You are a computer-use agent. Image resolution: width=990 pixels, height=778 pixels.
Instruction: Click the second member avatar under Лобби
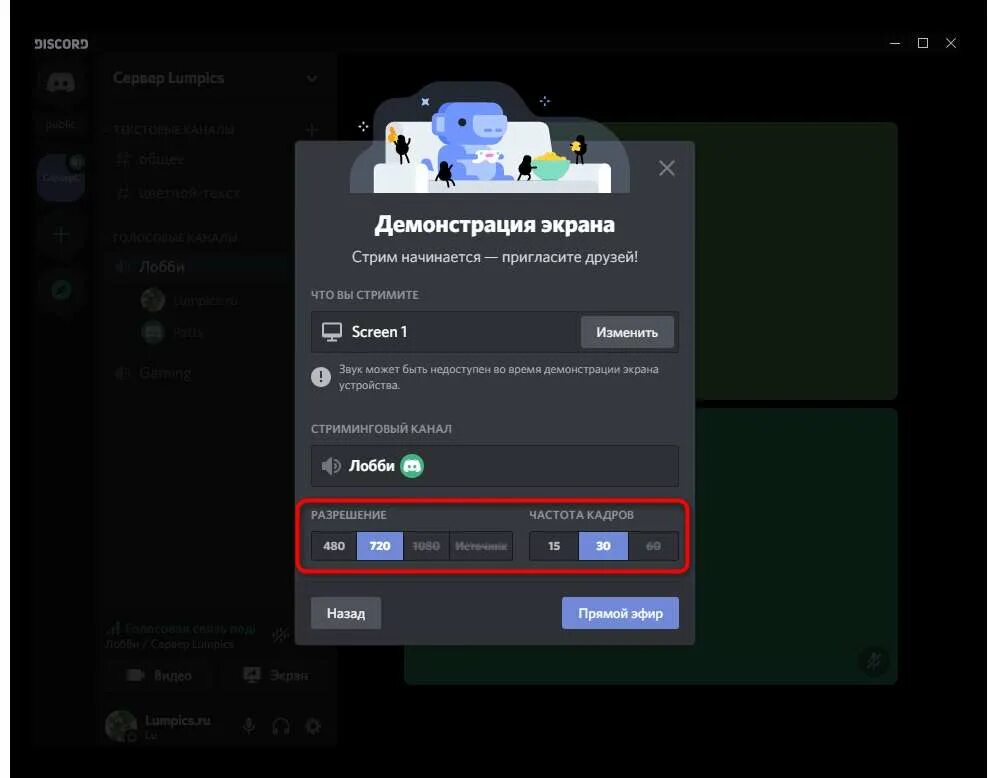tap(153, 332)
